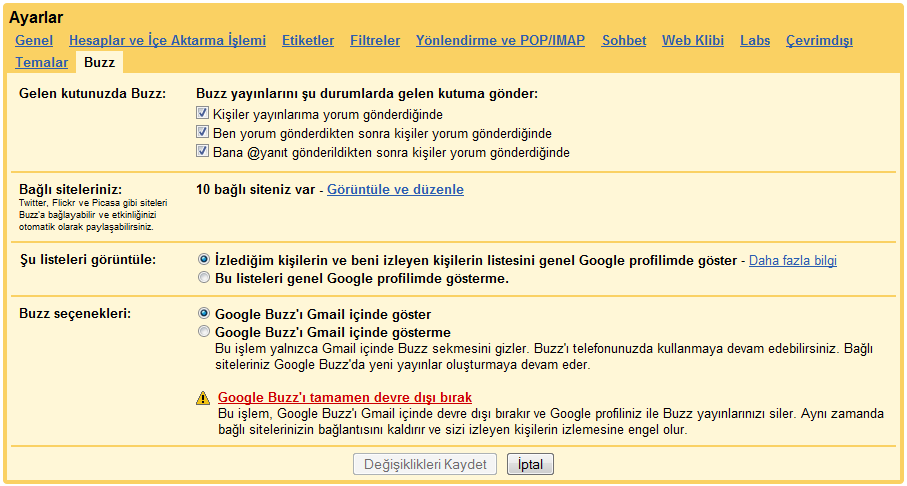The image size is (907, 486).
Task: Select 'Google Buzz'ı Gmail içinde göster' radio
Action: pos(203,314)
